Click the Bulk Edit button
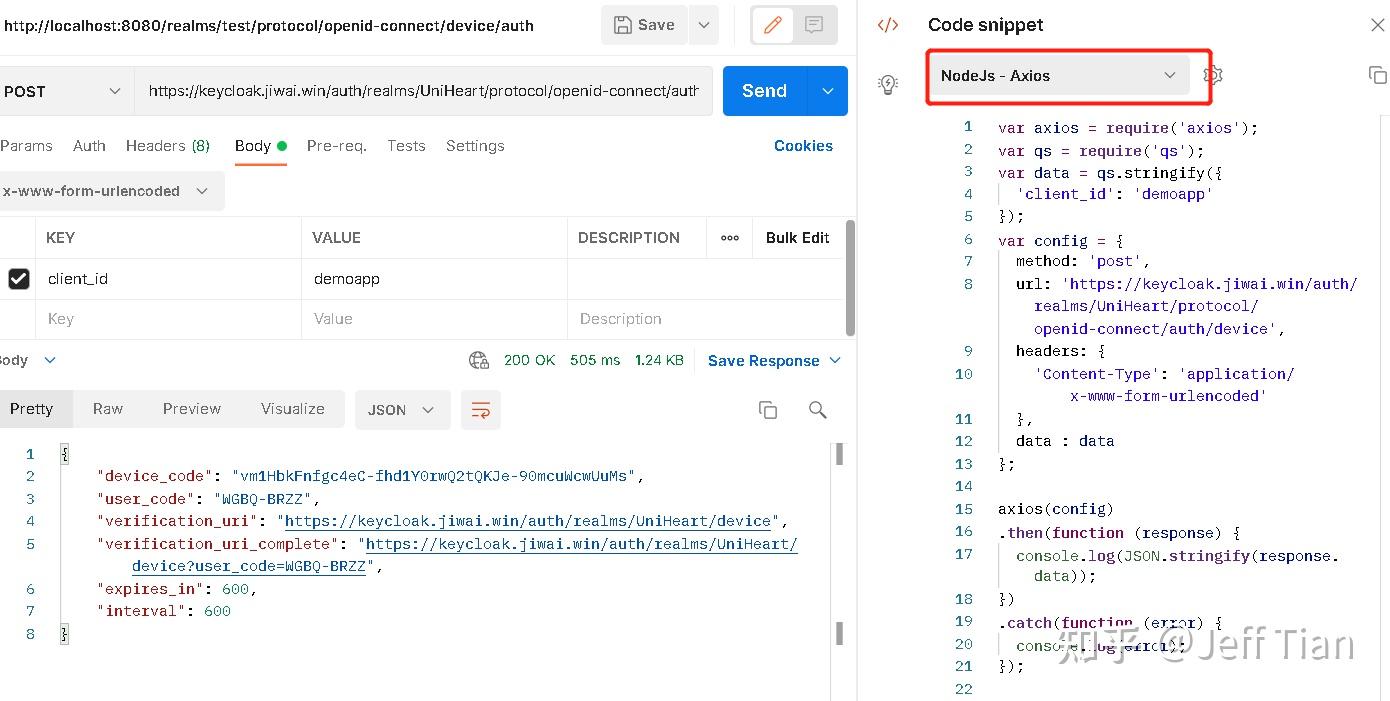Image resolution: width=1390 pixels, height=701 pixels. 797,238
